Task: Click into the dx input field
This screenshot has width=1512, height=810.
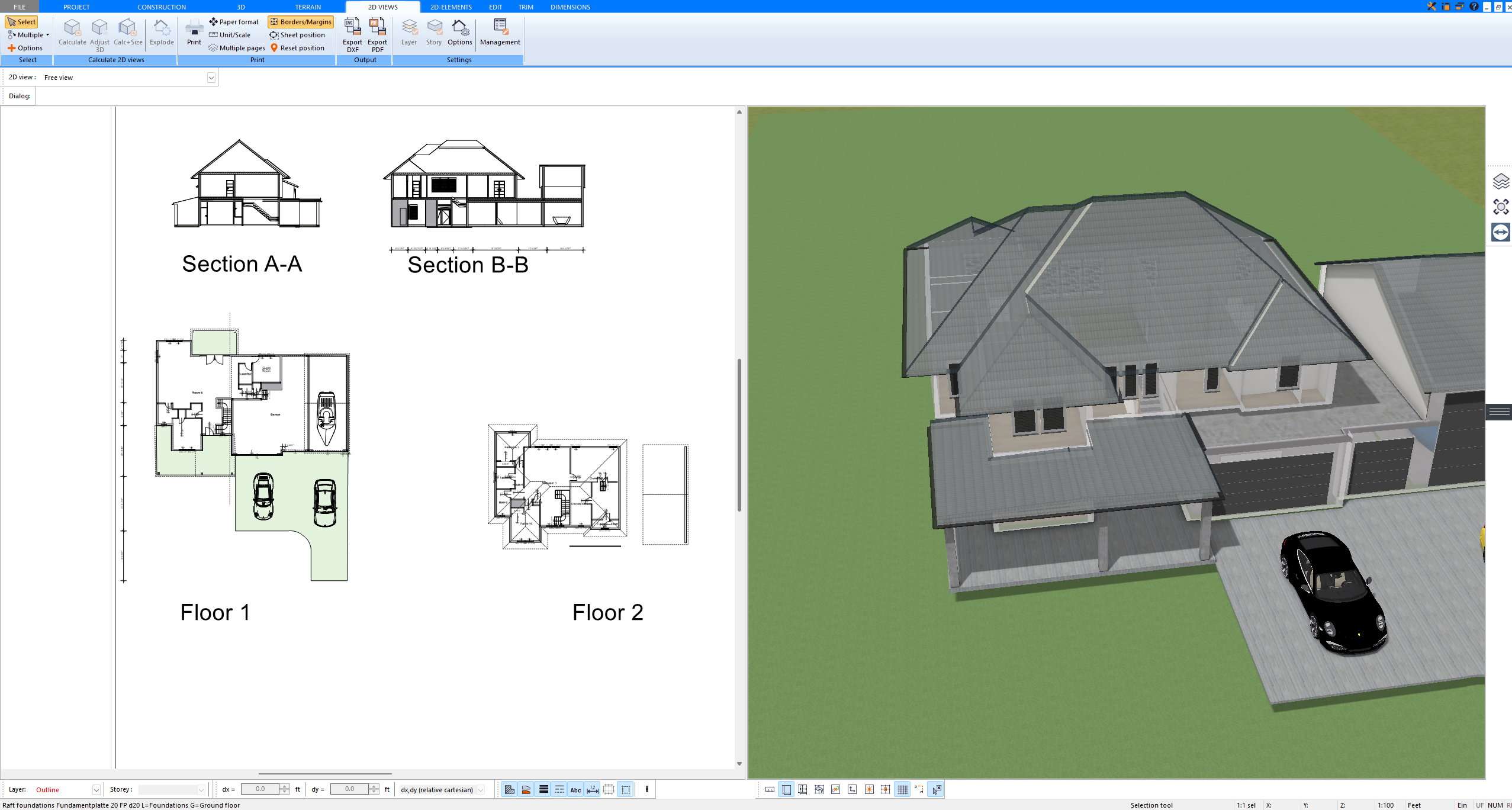Action: pos(260,789)
